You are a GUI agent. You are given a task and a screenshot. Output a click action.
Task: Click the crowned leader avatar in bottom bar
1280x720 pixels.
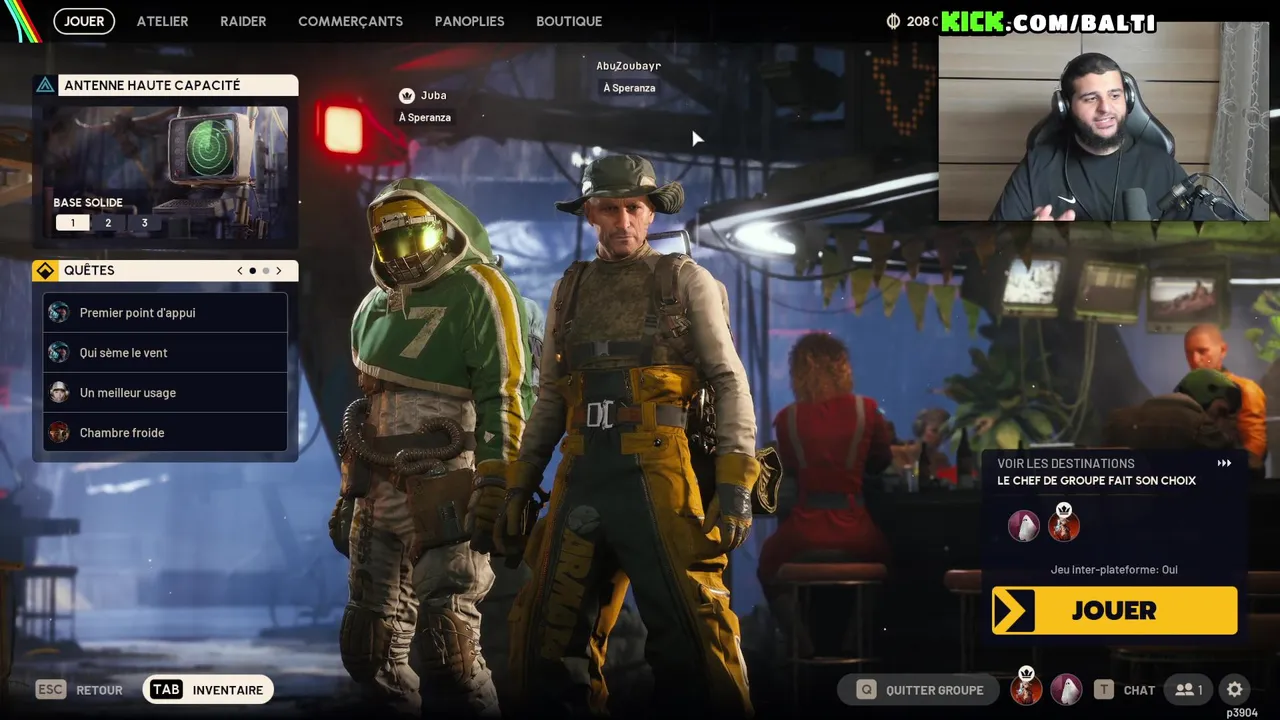[1026, 688]
